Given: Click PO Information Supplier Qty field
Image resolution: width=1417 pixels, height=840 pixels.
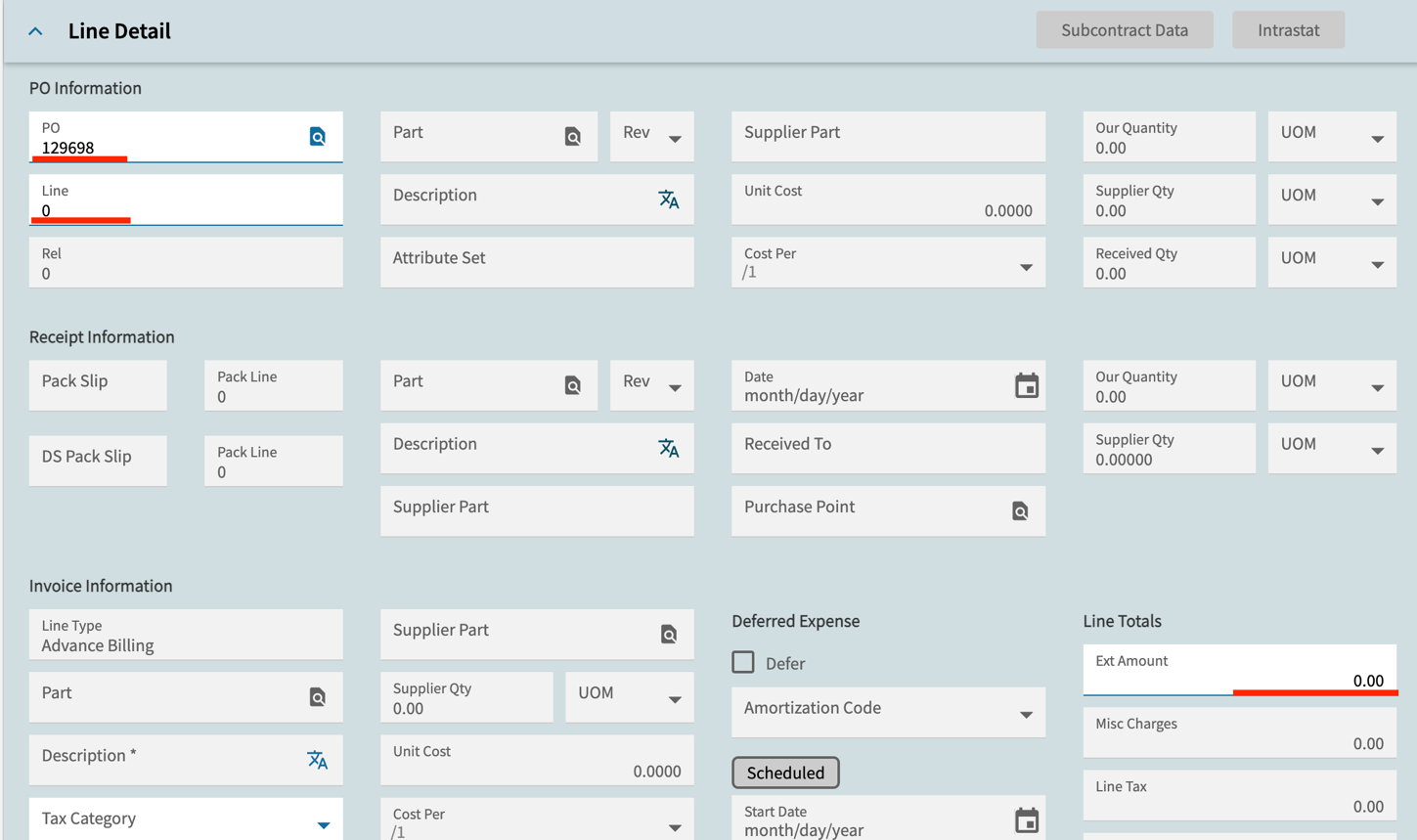Looking at the screenshot, I should pyautogui.click(x=1170, y=199).
